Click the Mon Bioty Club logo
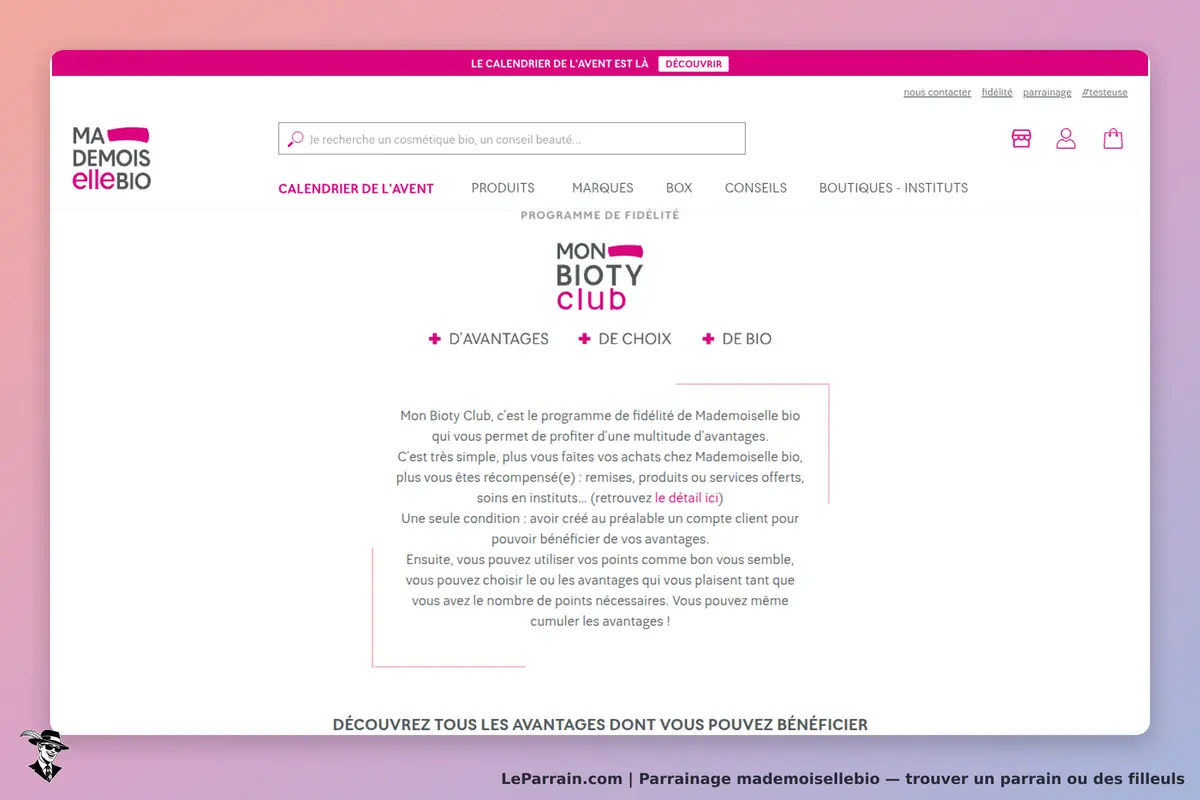This screenshot has width=1200, height=800. click(x=600, y=277)
